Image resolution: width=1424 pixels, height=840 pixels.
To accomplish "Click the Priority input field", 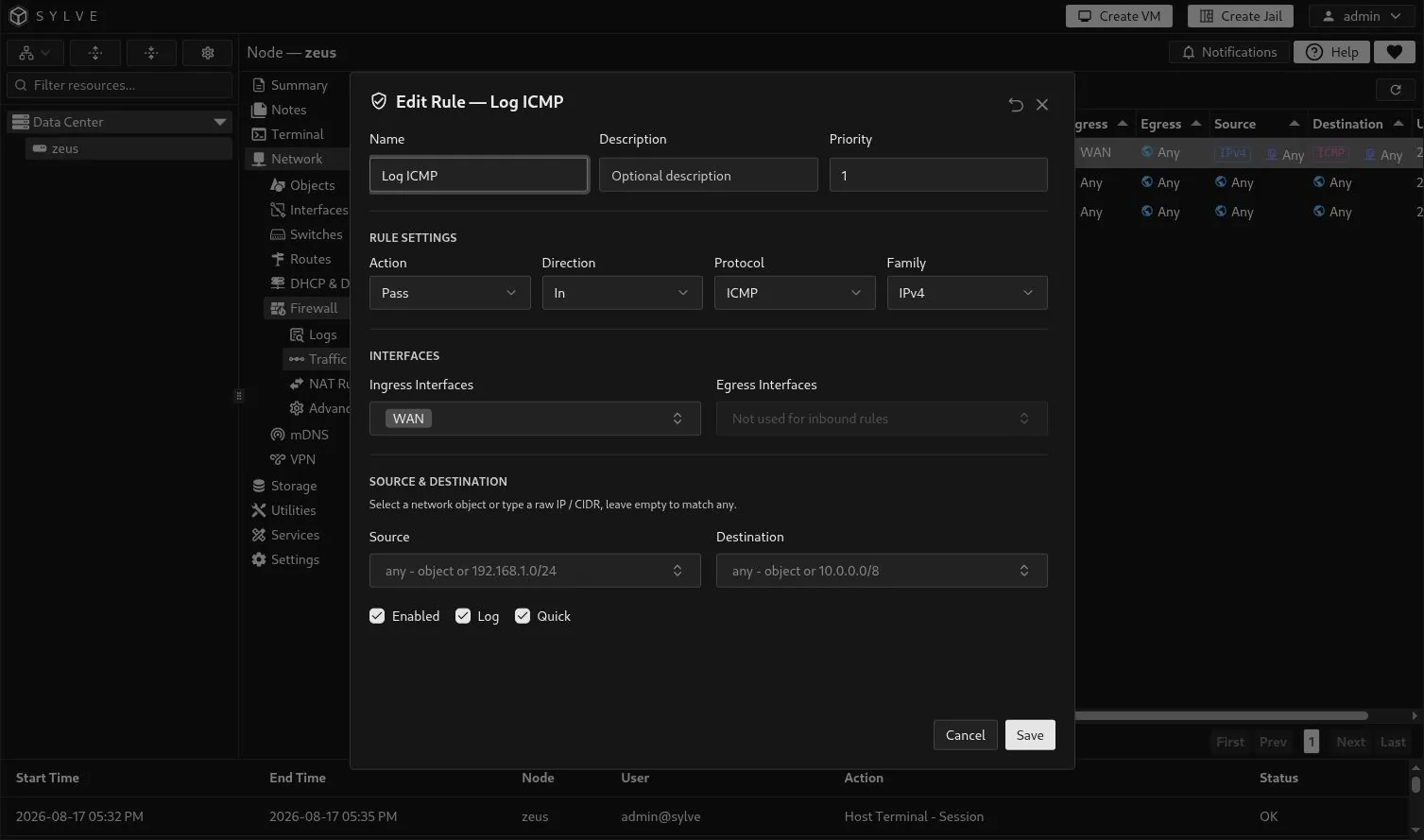I will pyautogui.click(x=938, y=176).
